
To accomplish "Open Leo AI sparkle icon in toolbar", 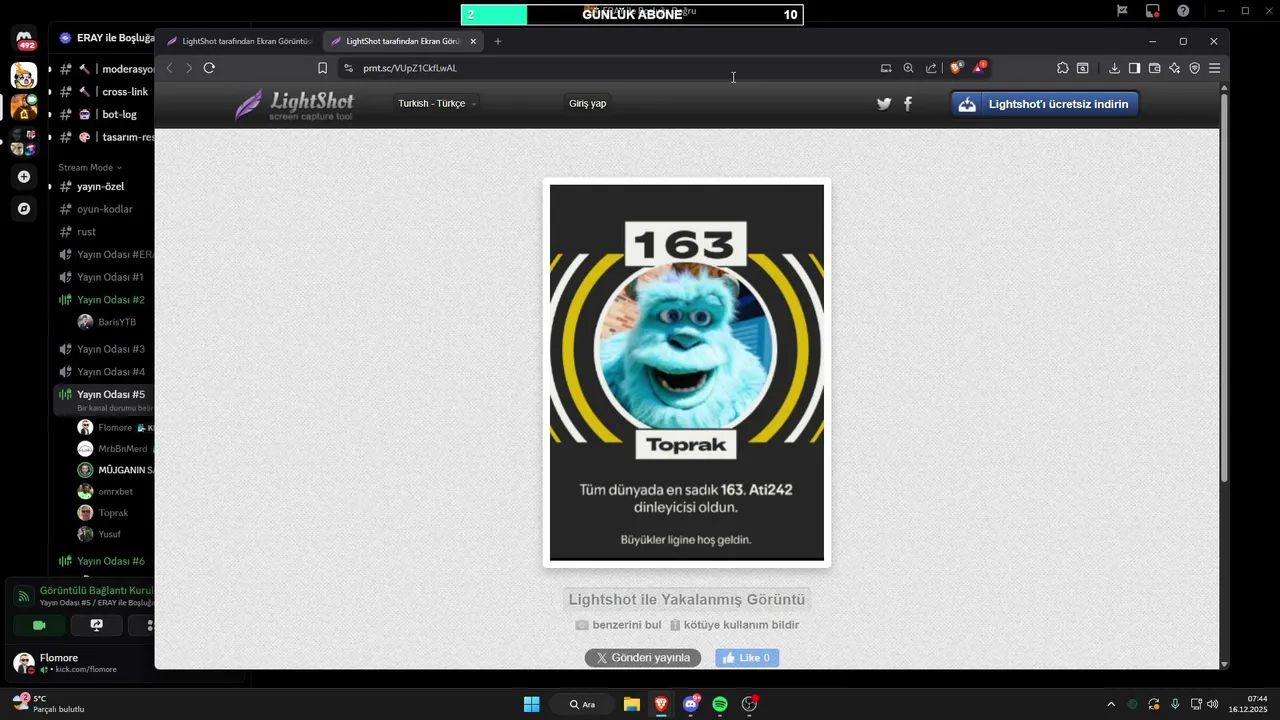I will (x=1174, y=68).
